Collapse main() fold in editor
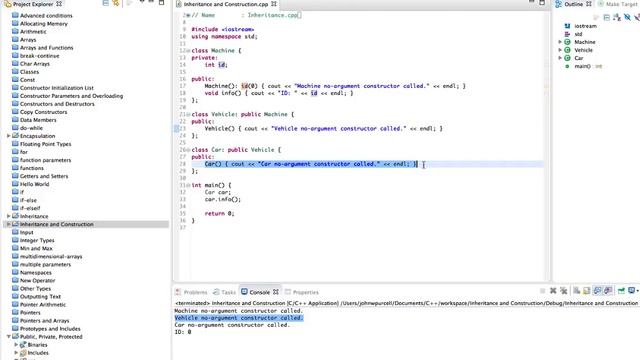The width and height of the screenshot is (640, 360). click(x=188, y=185)
